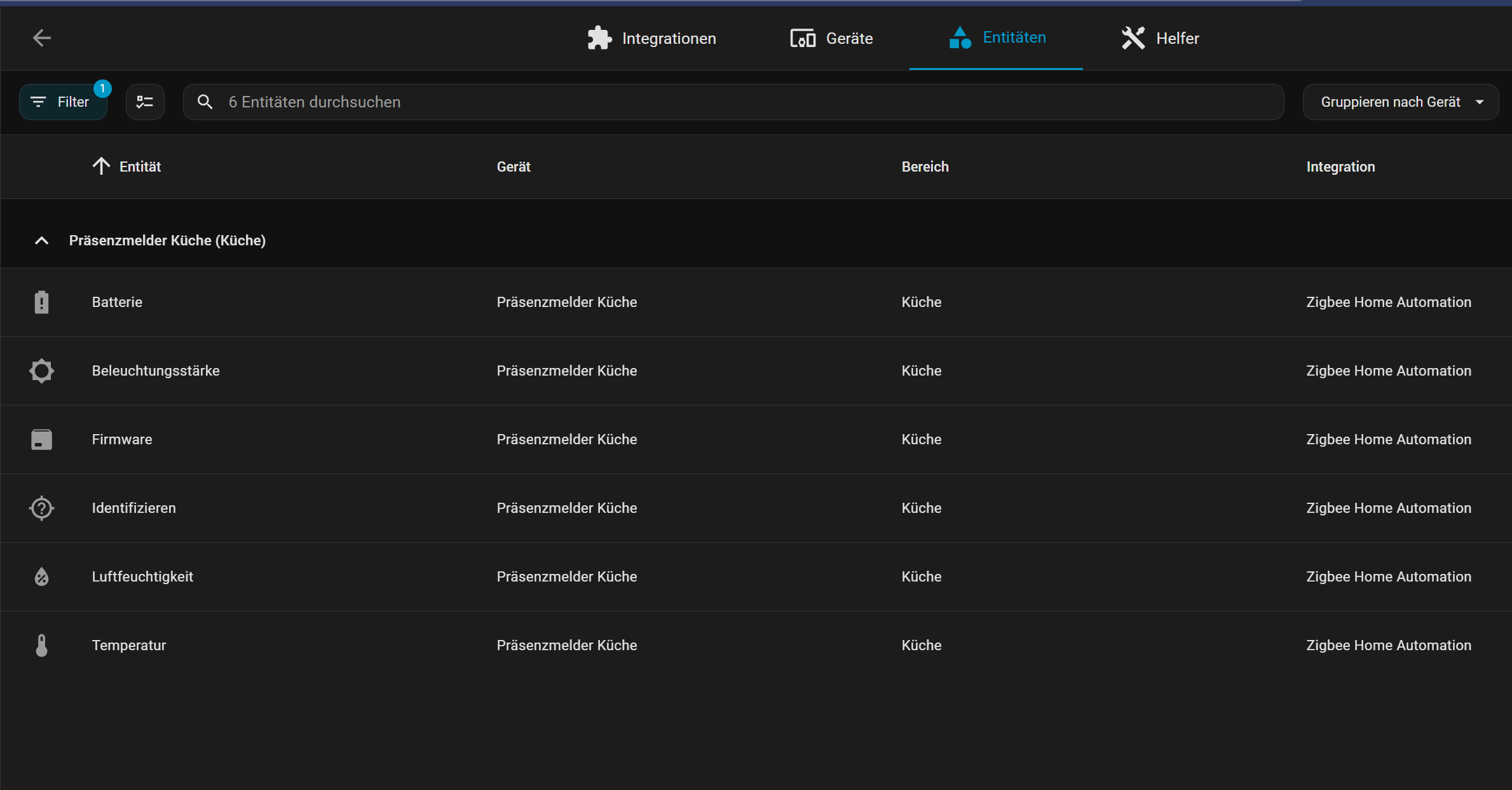
Task: Sort by the Entität column header
Action: tap(140, 167)
